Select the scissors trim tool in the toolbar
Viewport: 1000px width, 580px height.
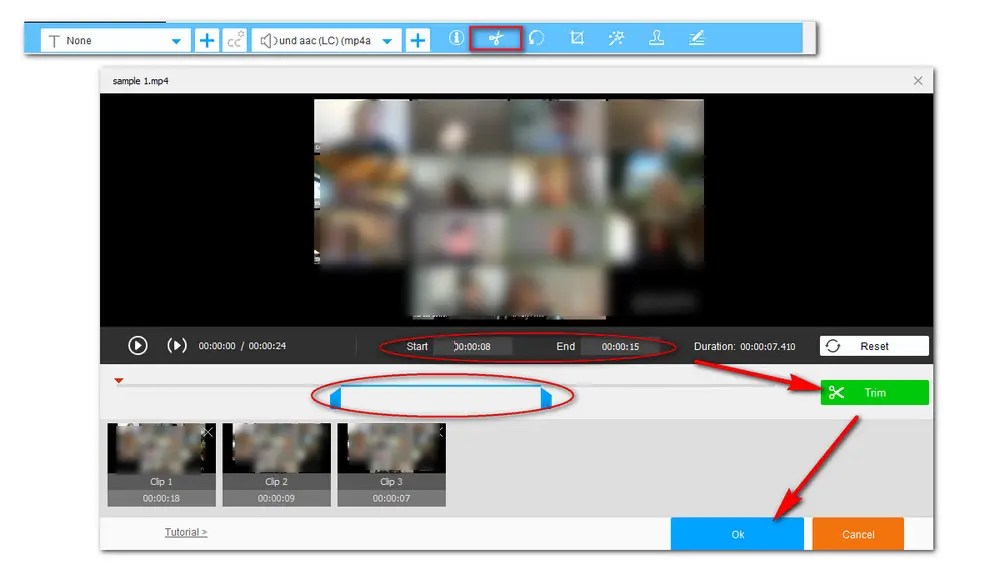[496, 38]
